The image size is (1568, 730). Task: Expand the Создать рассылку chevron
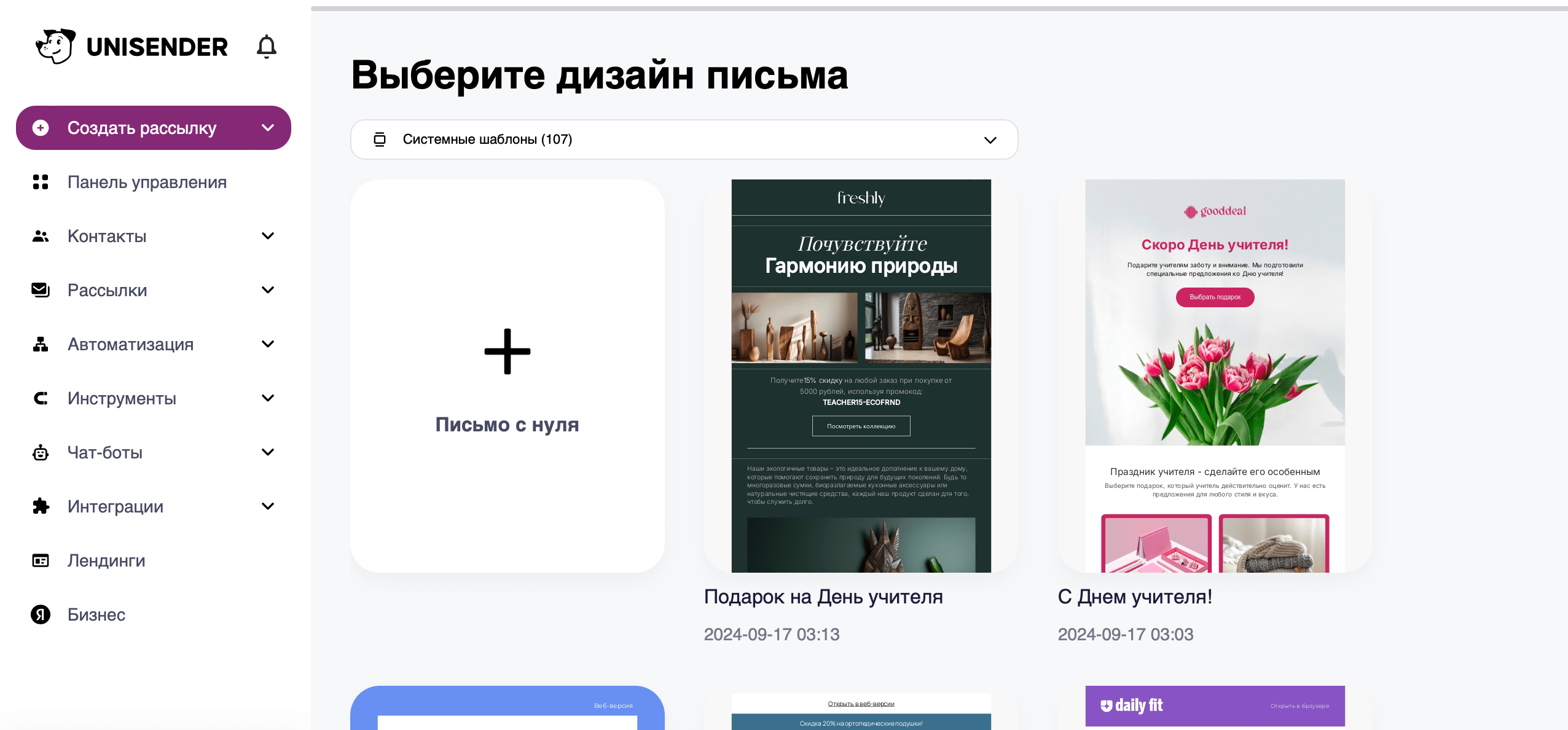click(x=268, y=128)
